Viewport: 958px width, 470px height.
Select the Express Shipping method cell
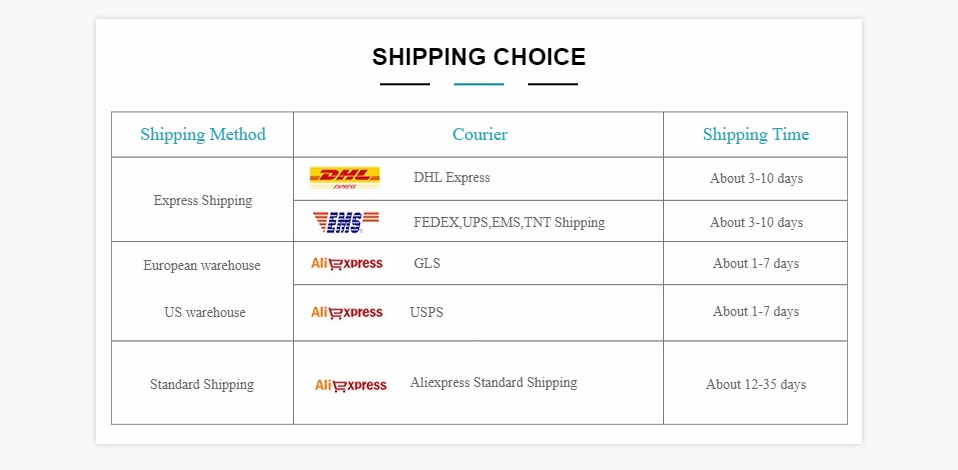click(203, 200)
